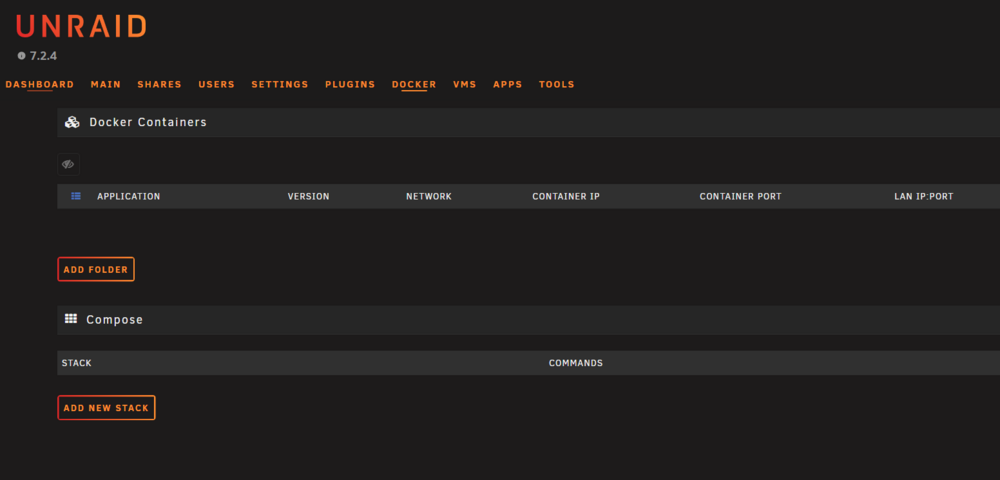Click the VERSION column header
Image resolution: width=1000 pixels, height=480 pixels.
pos(309,196)
